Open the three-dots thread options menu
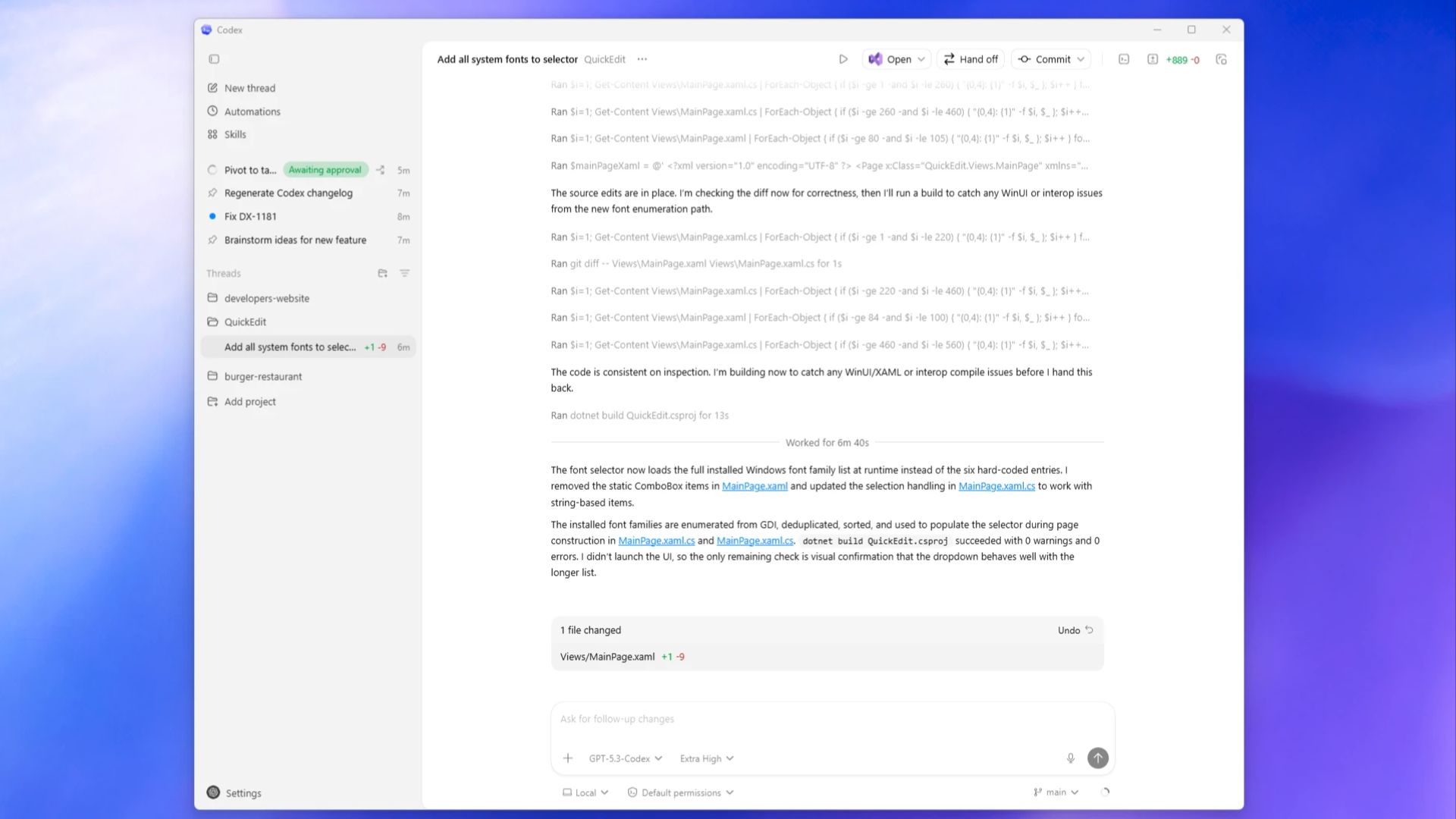 (642, 59)
